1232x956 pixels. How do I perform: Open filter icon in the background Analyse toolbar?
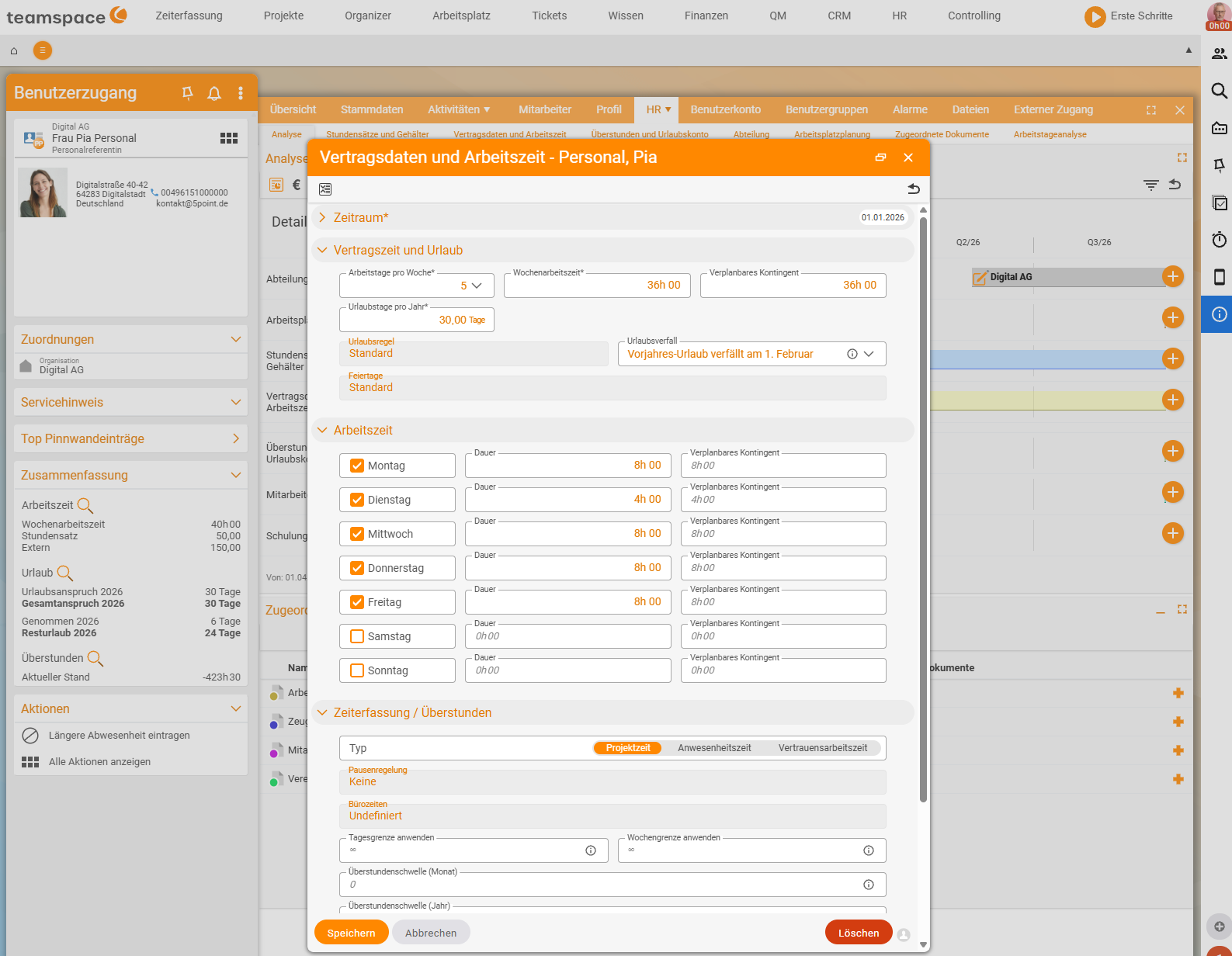coord(1151,185)
